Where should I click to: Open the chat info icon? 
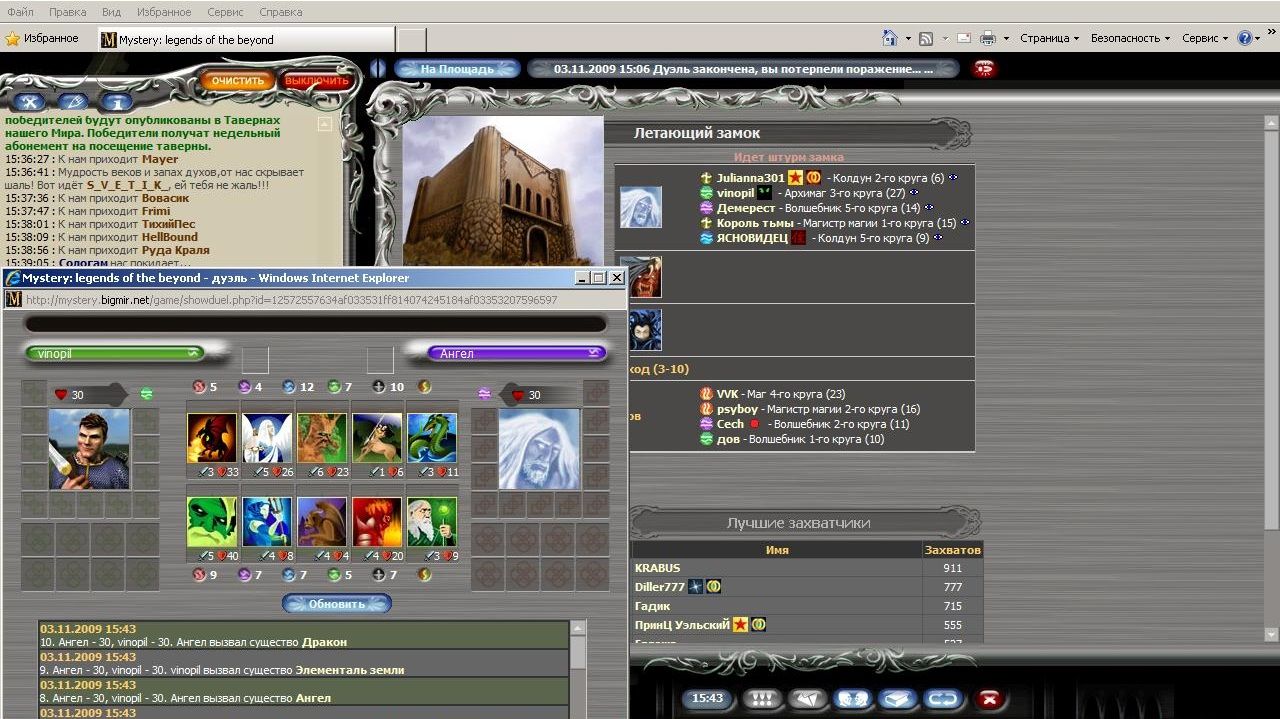tap(116, 102)
